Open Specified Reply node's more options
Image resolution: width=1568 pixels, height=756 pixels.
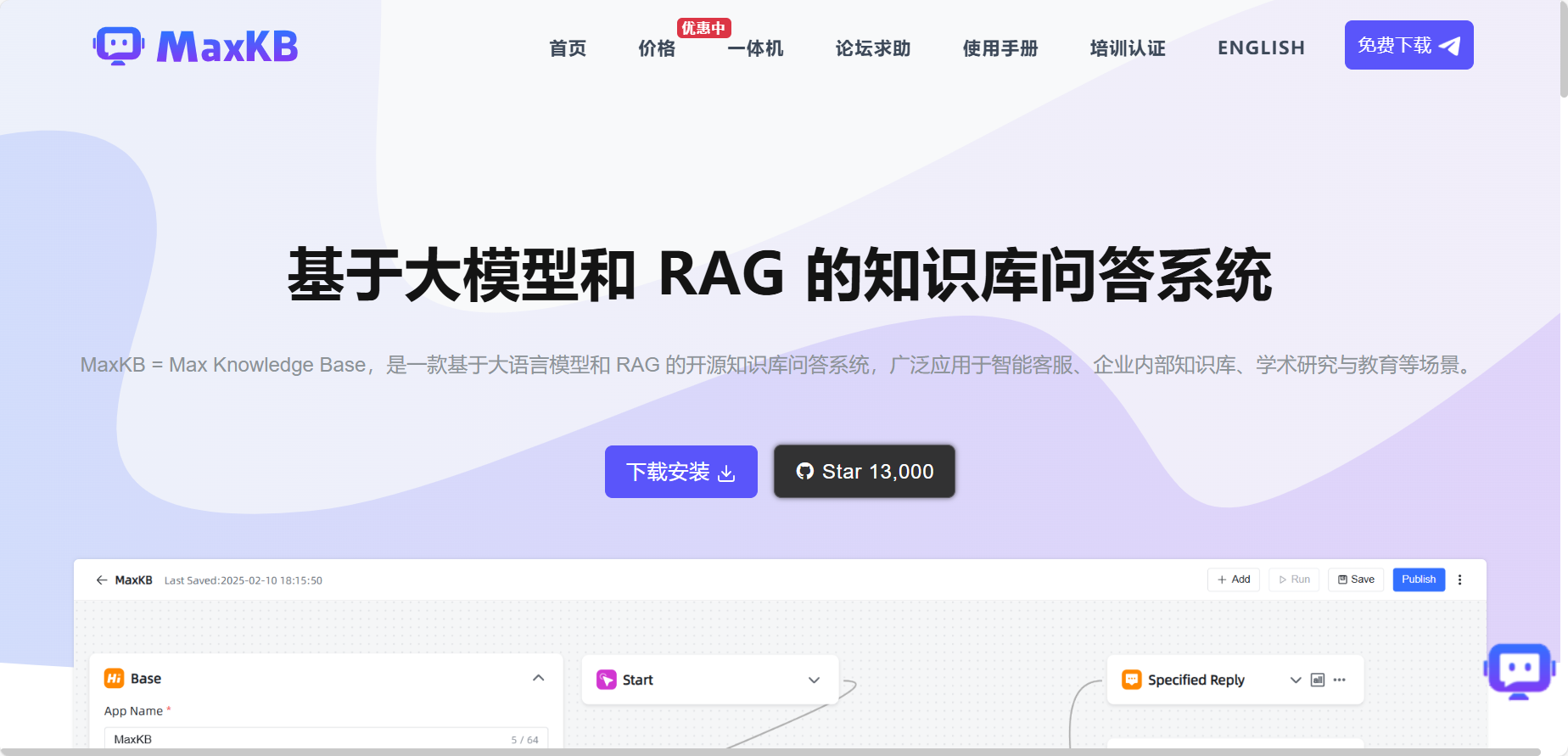tap(1339, 680)
